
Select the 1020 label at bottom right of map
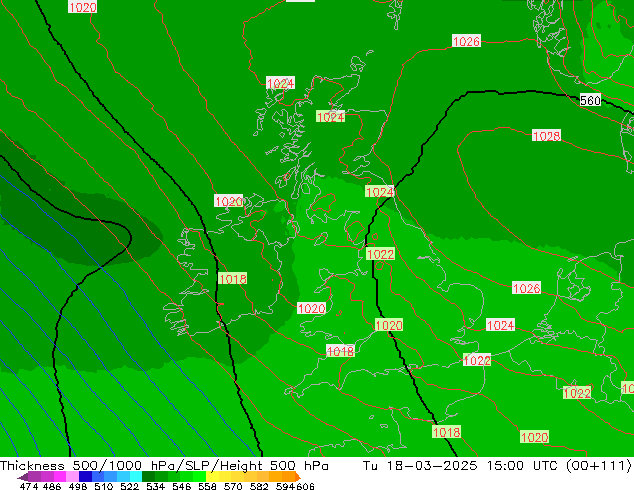click(534, 437)
